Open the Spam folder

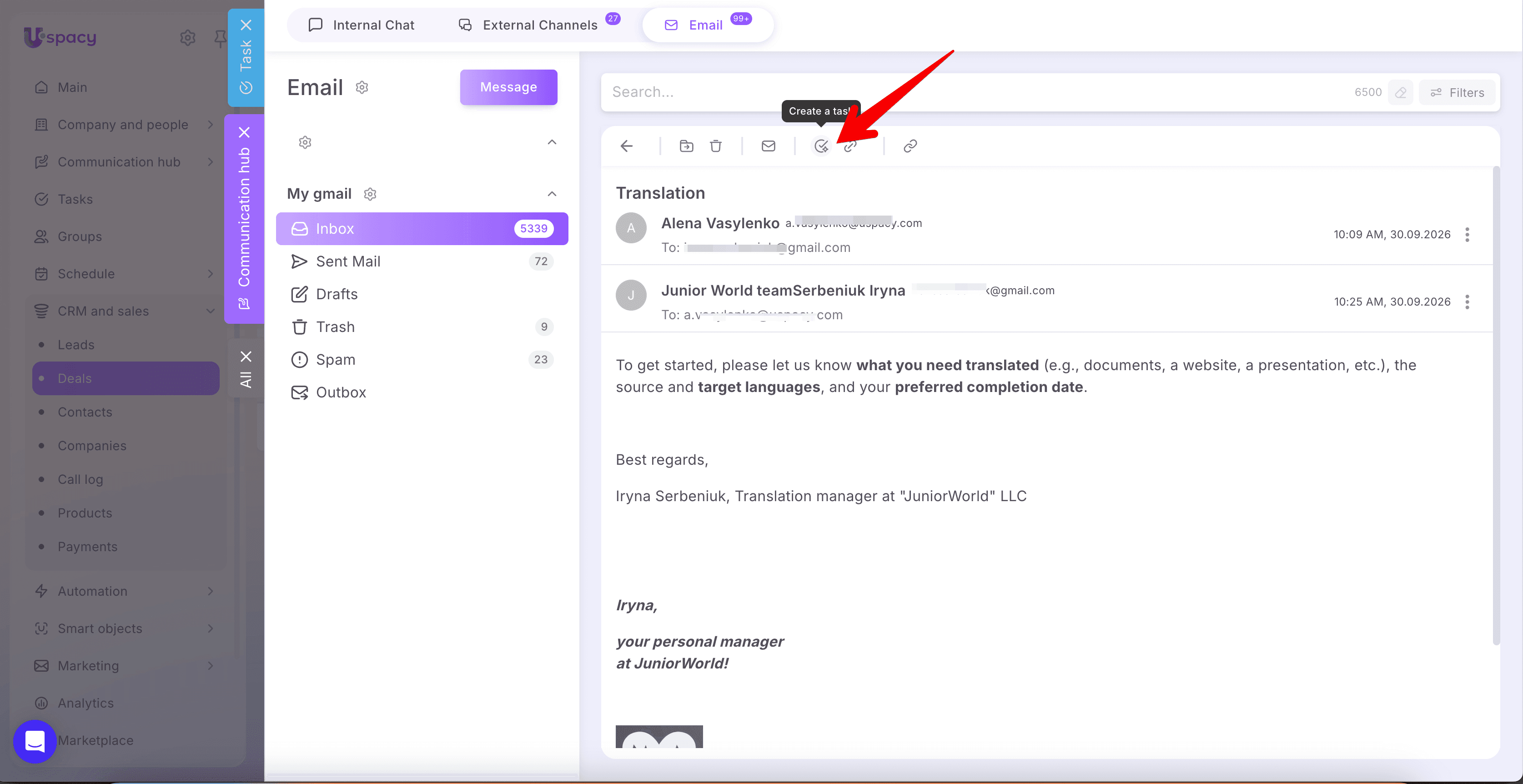[x=422, y=359]
